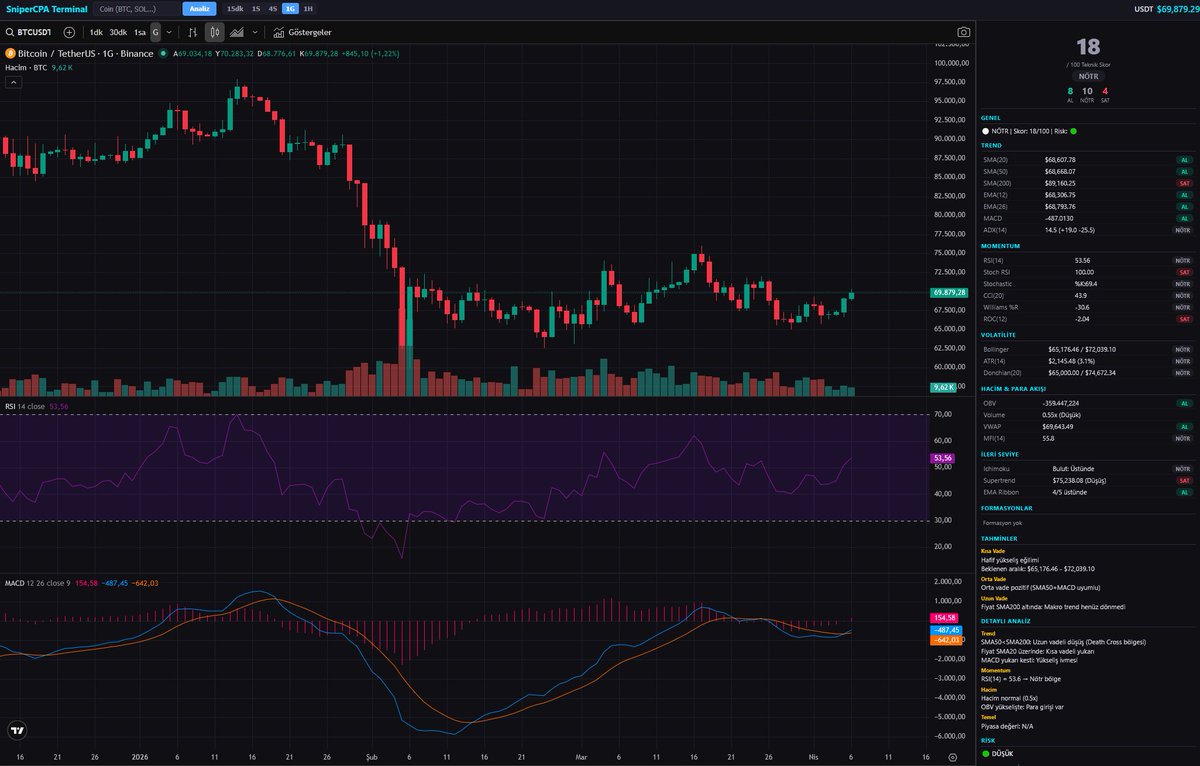Click the ROC(12) SAT signal badge

(x=1184, y=319)
